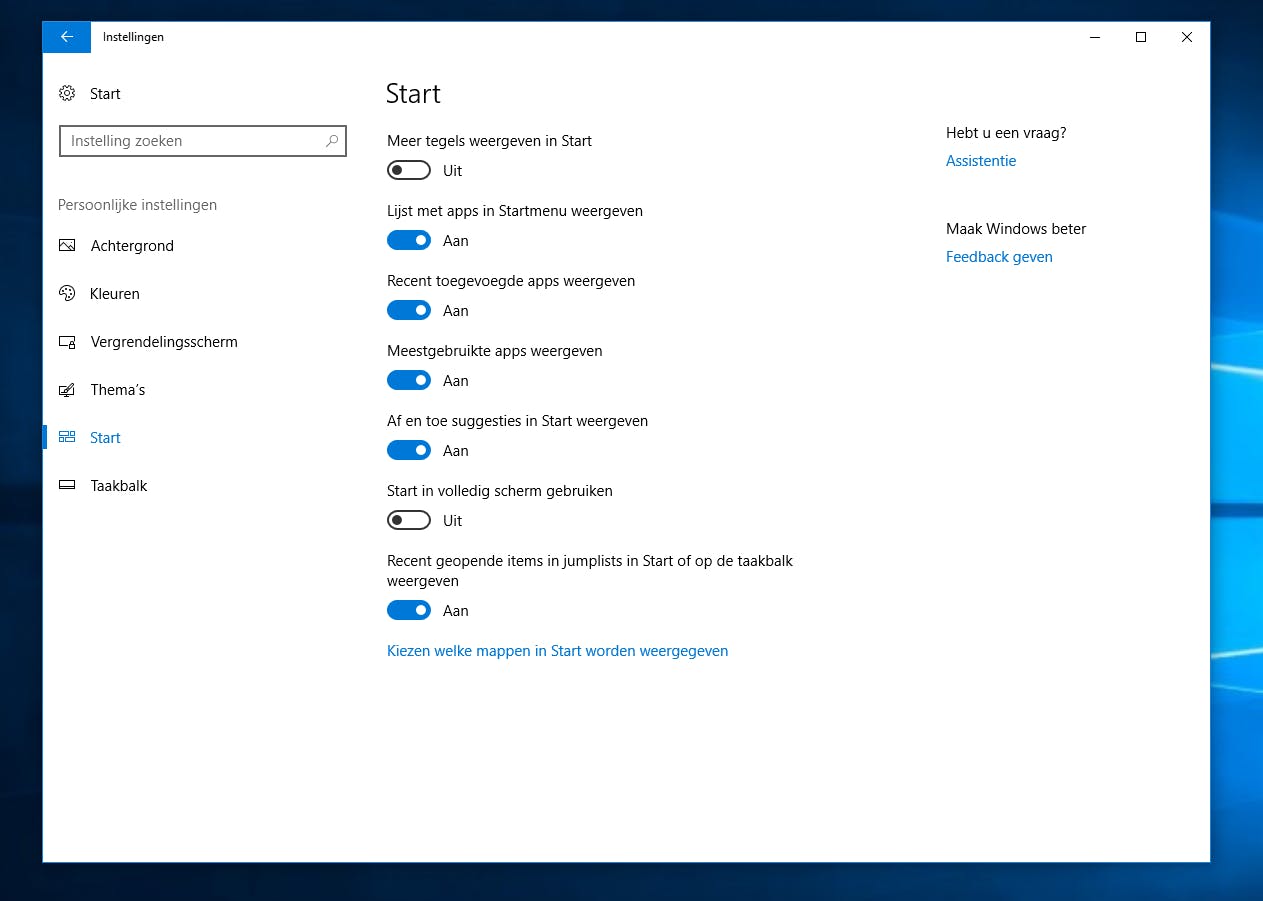Click the Kleuren palette icon
Screen dimensions: 1263x901
point(67,293)
